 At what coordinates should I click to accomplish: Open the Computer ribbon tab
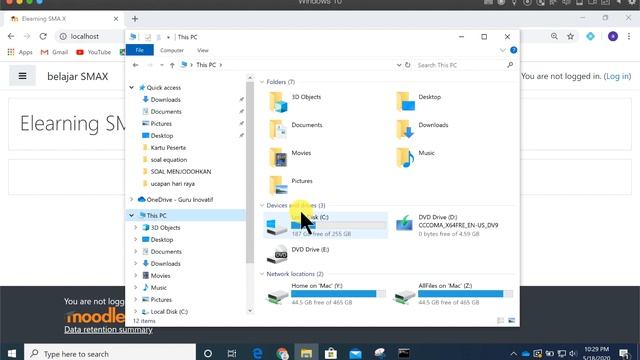tap(172, 50)
